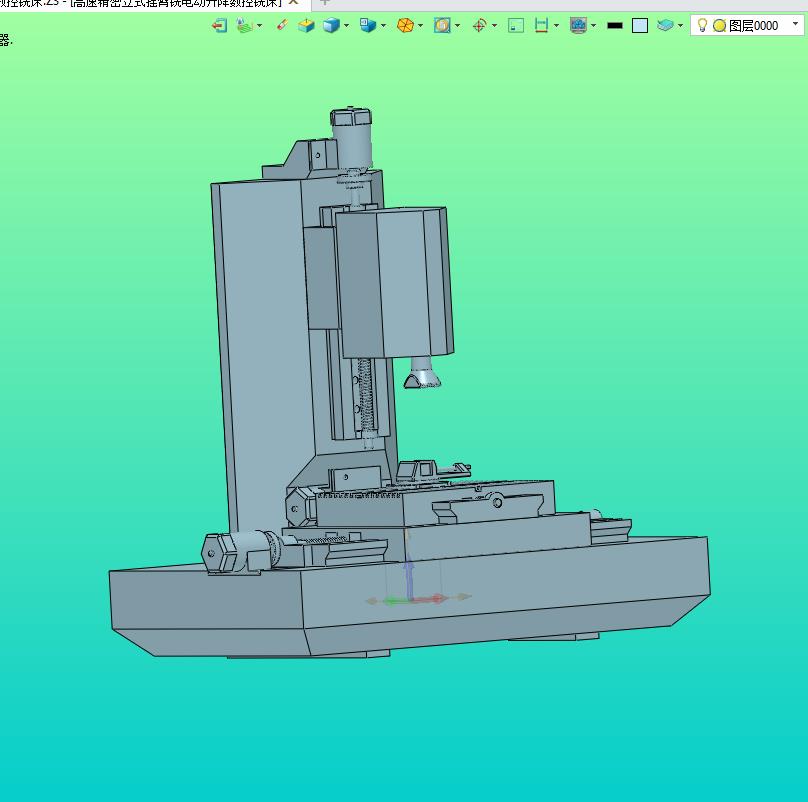The width and height of the screenshot is (808, 802).
Task: Close the 数控铣床 document tab
Action: coord(294,3)
